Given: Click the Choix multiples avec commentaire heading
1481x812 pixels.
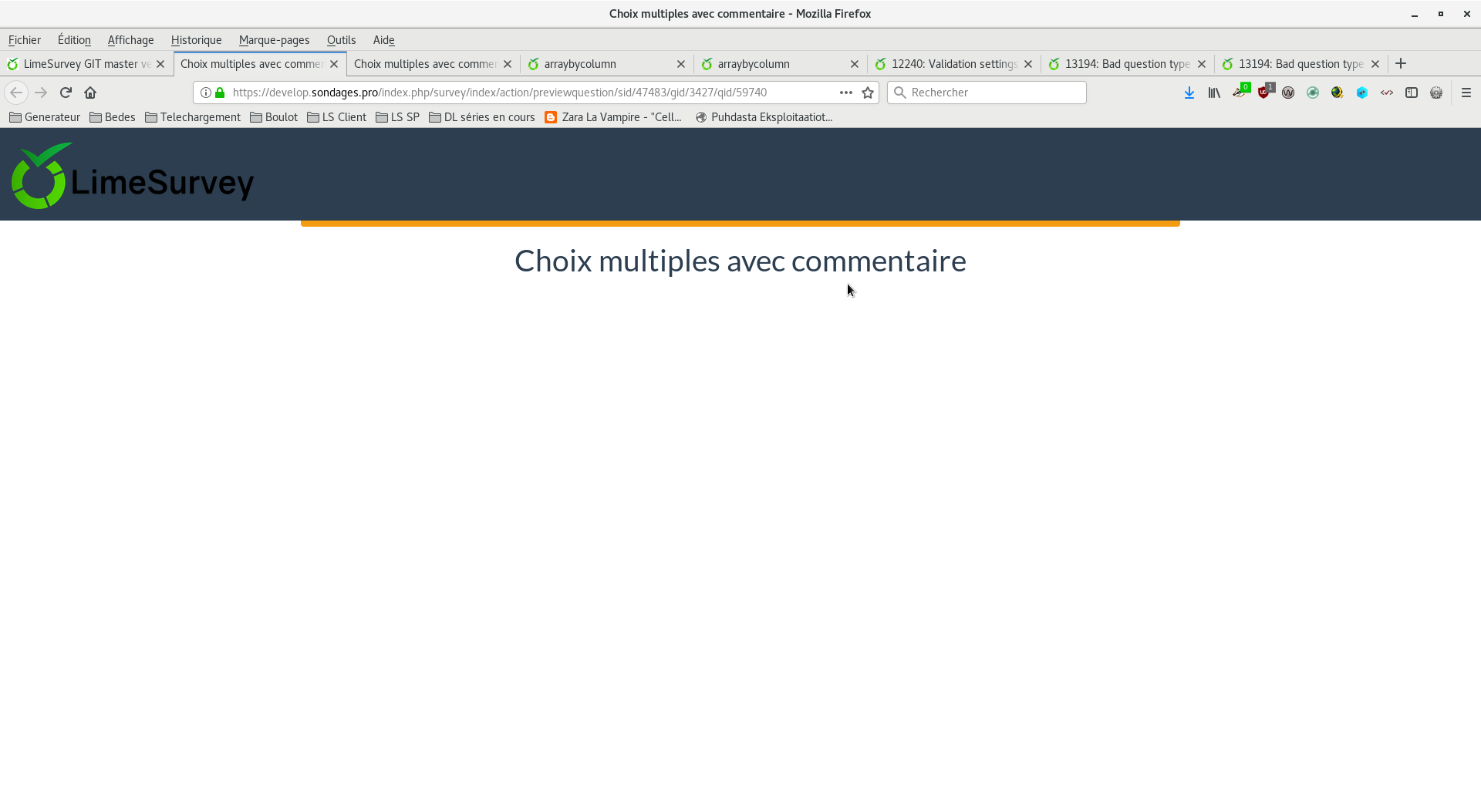Looking at the screenshot, I should click(x=740, y=261).
